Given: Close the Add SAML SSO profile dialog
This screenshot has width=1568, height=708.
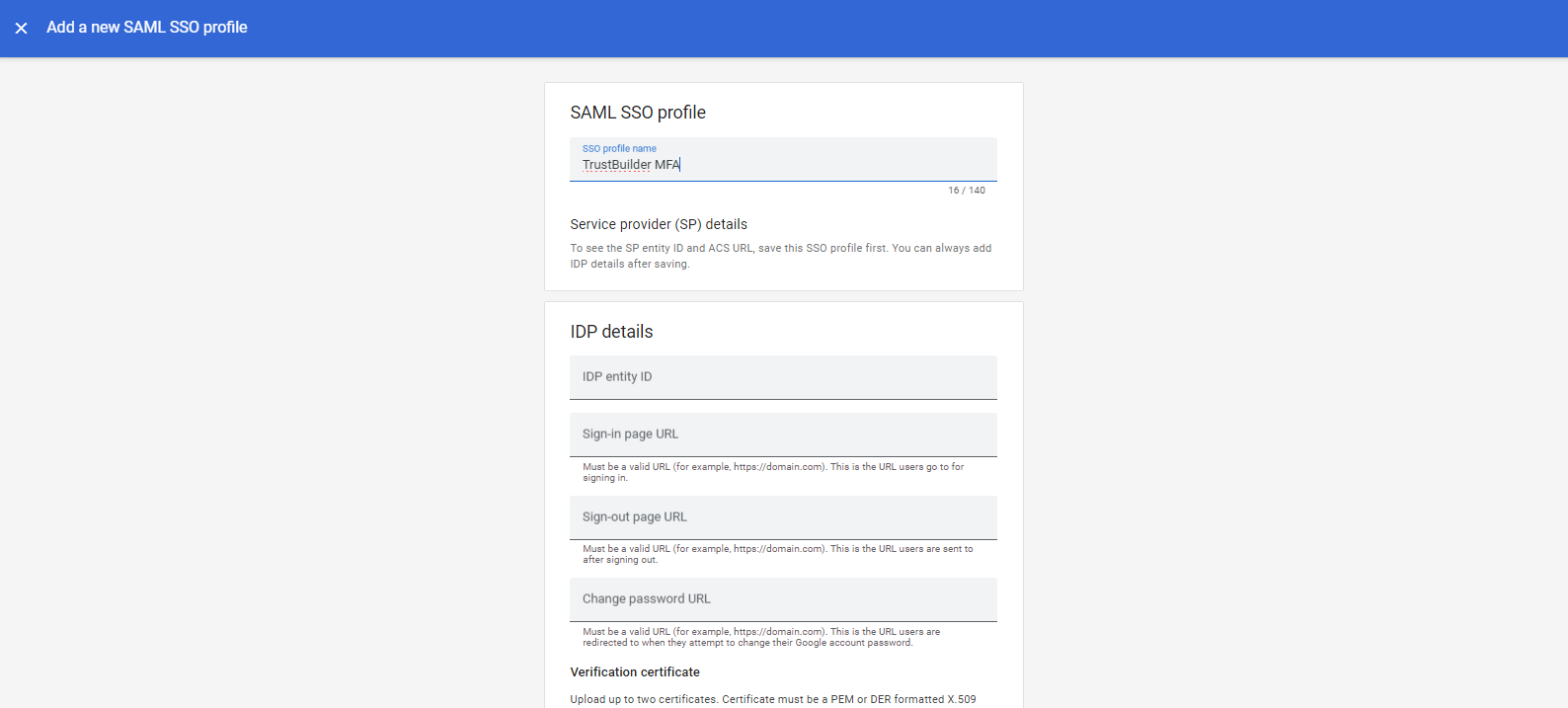Looking at the screenshot, I should [x=21, y=28].
